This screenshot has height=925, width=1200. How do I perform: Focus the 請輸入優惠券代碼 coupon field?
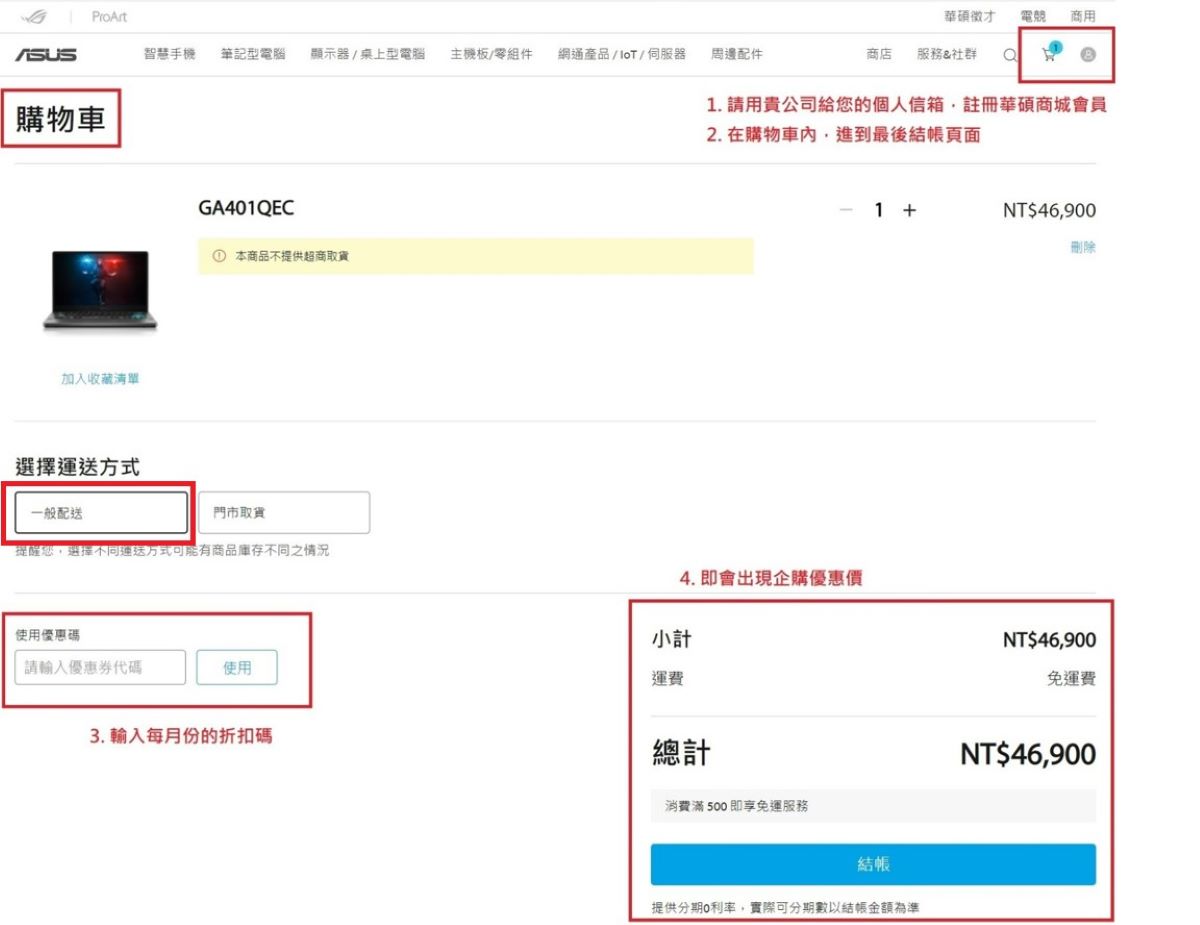pos(100,668)
